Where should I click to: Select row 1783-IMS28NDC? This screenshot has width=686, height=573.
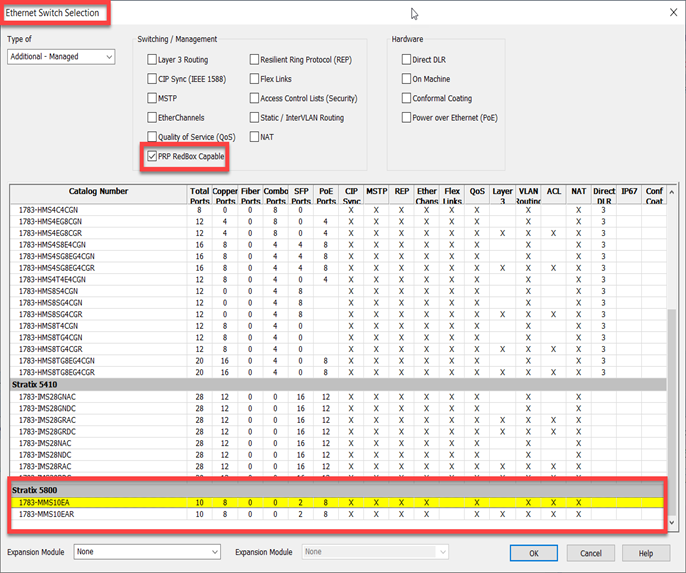pos(337,454)
